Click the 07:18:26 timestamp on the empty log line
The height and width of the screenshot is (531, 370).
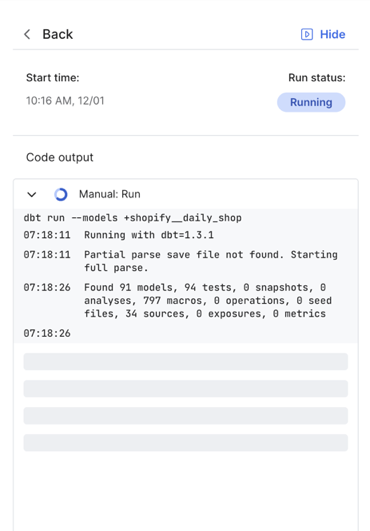(x=47, y=333)
